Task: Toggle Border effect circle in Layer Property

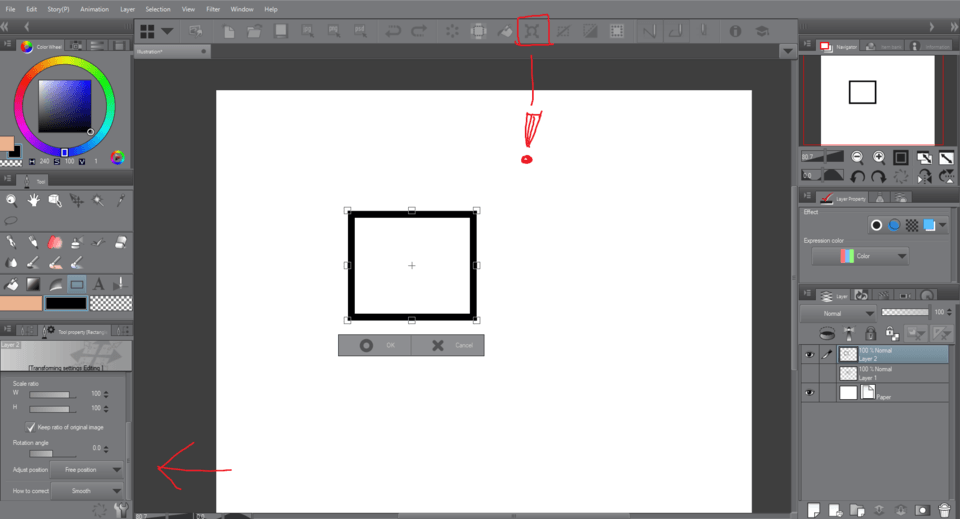Action: 876,225
